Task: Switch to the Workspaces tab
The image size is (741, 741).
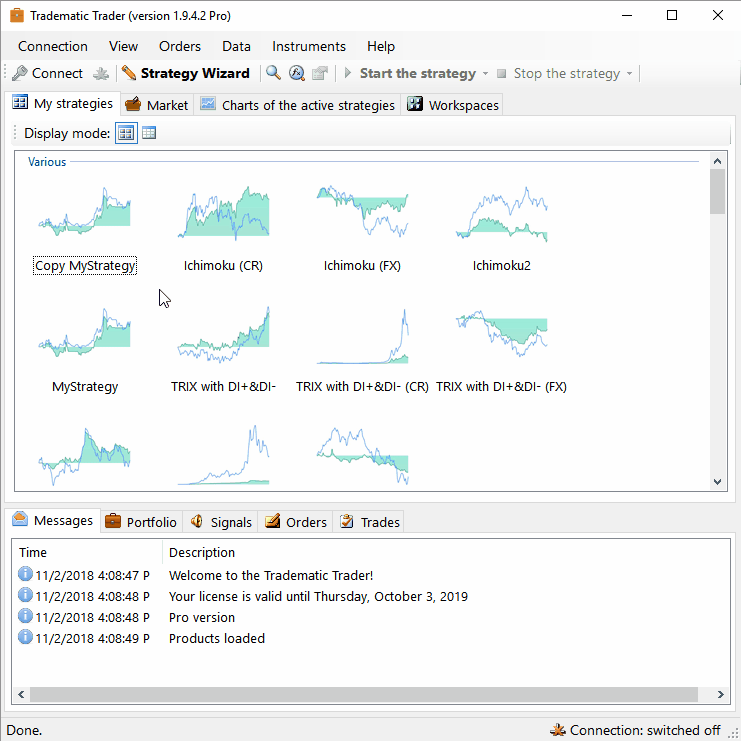Action: pyautogui.click(x=452, y=105)
